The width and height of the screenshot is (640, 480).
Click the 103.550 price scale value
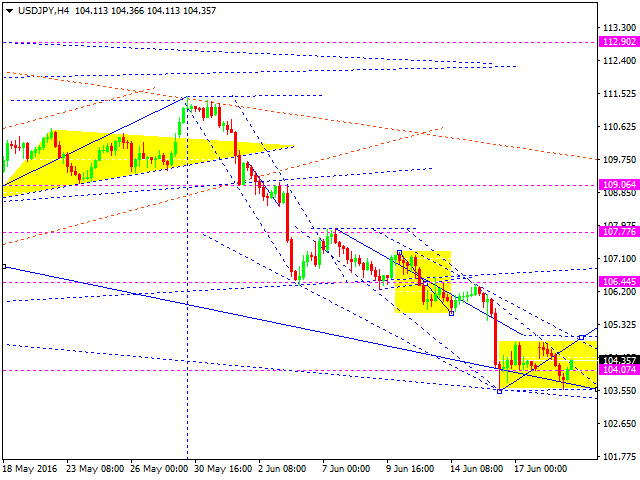[x=619, y=391]
